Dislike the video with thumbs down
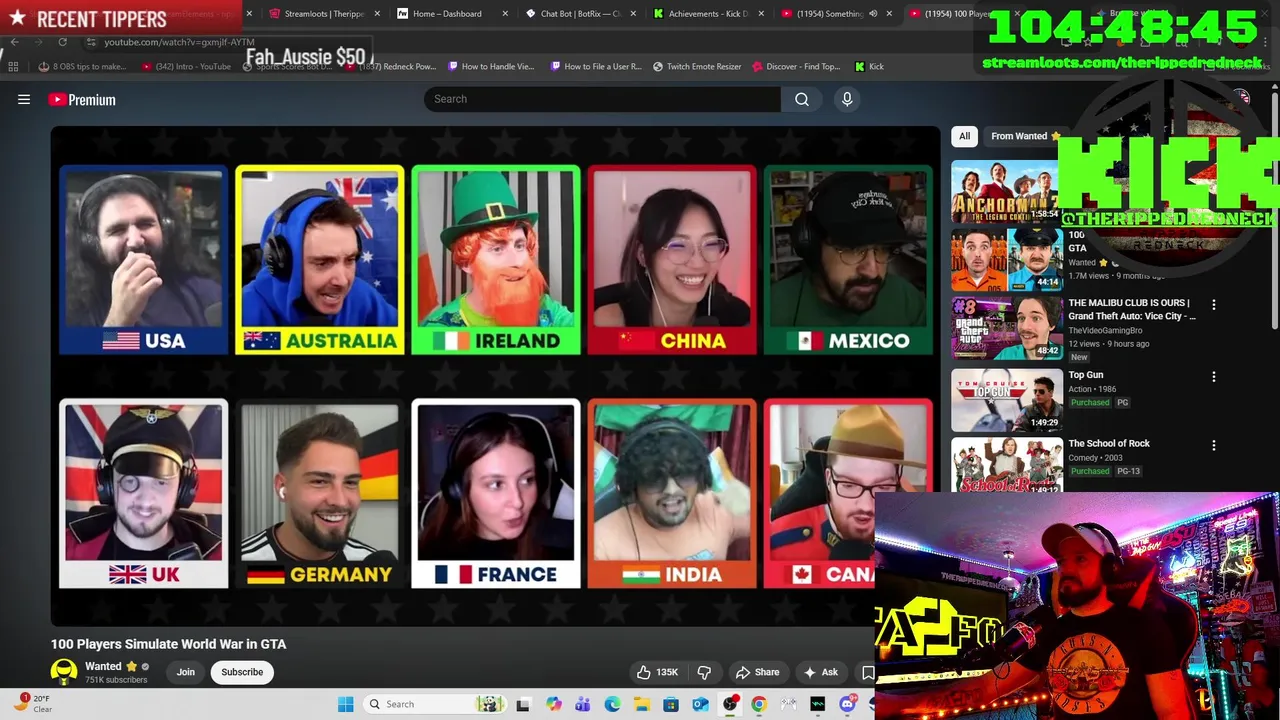This screenshot has width=1280, height=720. [x=704, y=672]
